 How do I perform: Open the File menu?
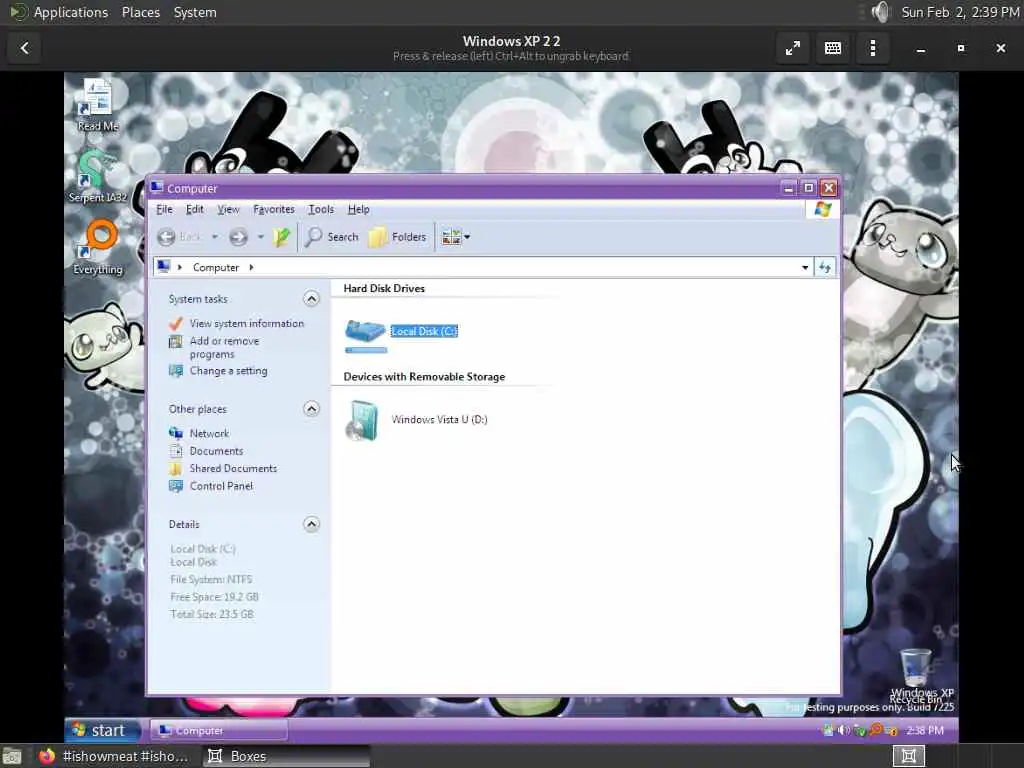point(165,210)
